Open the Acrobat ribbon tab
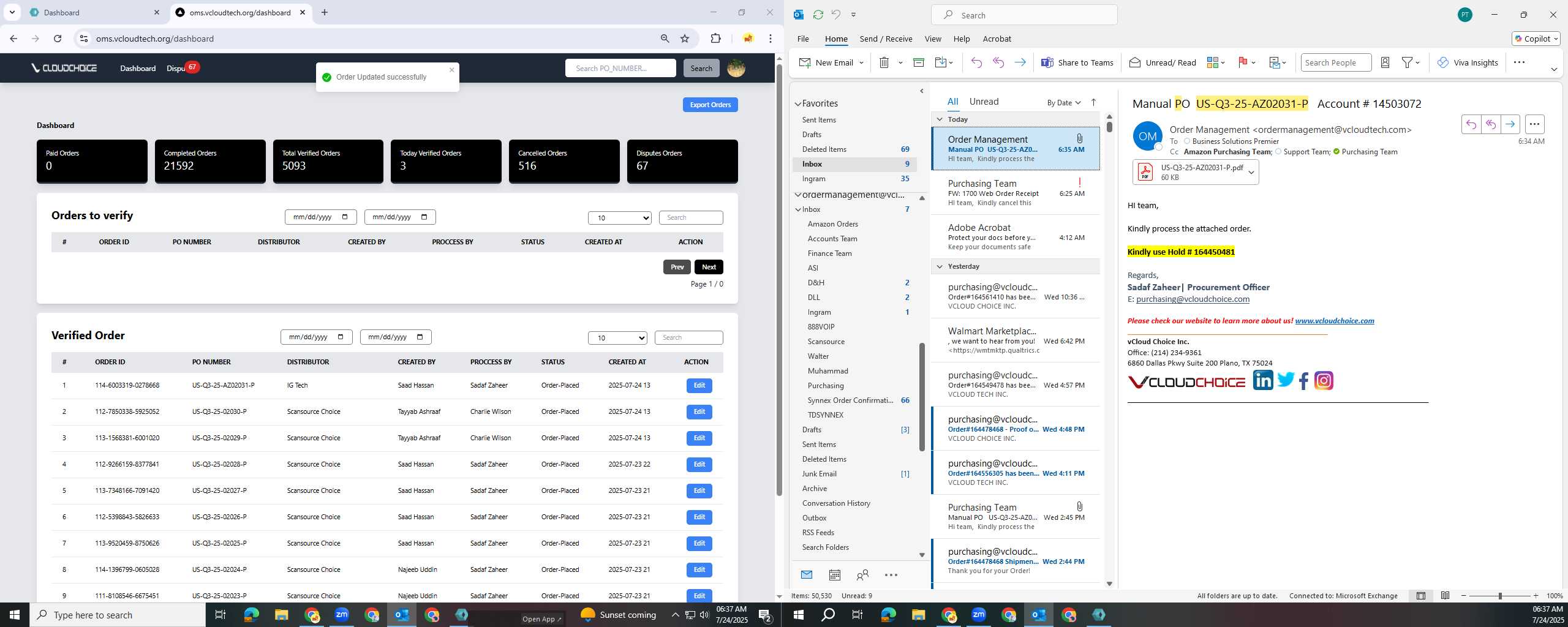 997,39
